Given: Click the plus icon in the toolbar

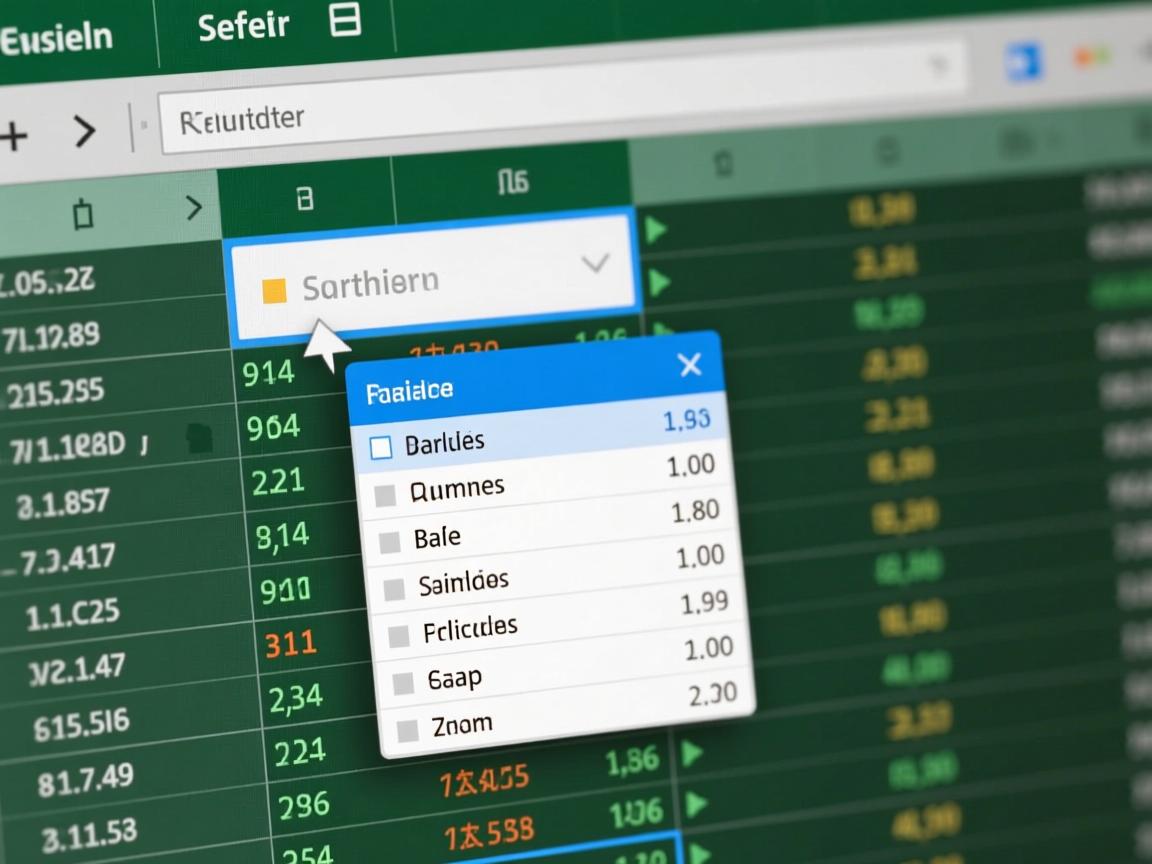Looking at the screenshot, I should point(12,134).
